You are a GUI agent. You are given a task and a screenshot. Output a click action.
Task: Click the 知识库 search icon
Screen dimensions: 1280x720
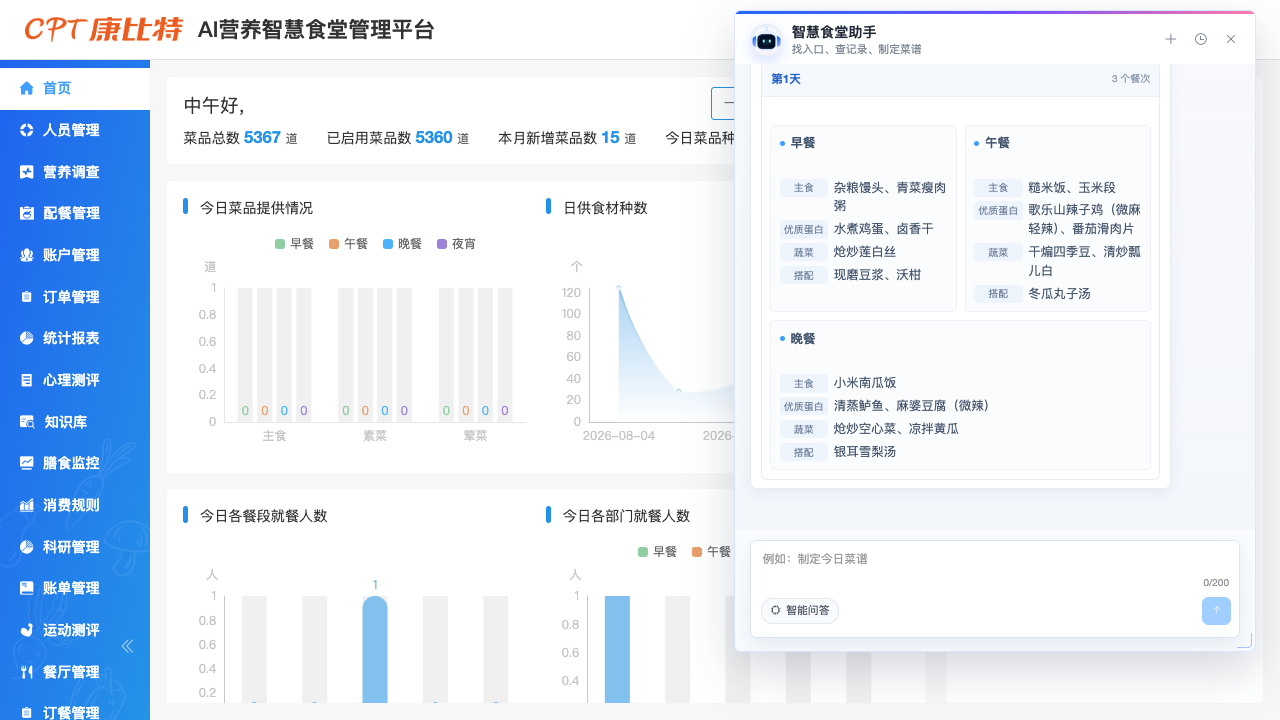tap(27, 422)
